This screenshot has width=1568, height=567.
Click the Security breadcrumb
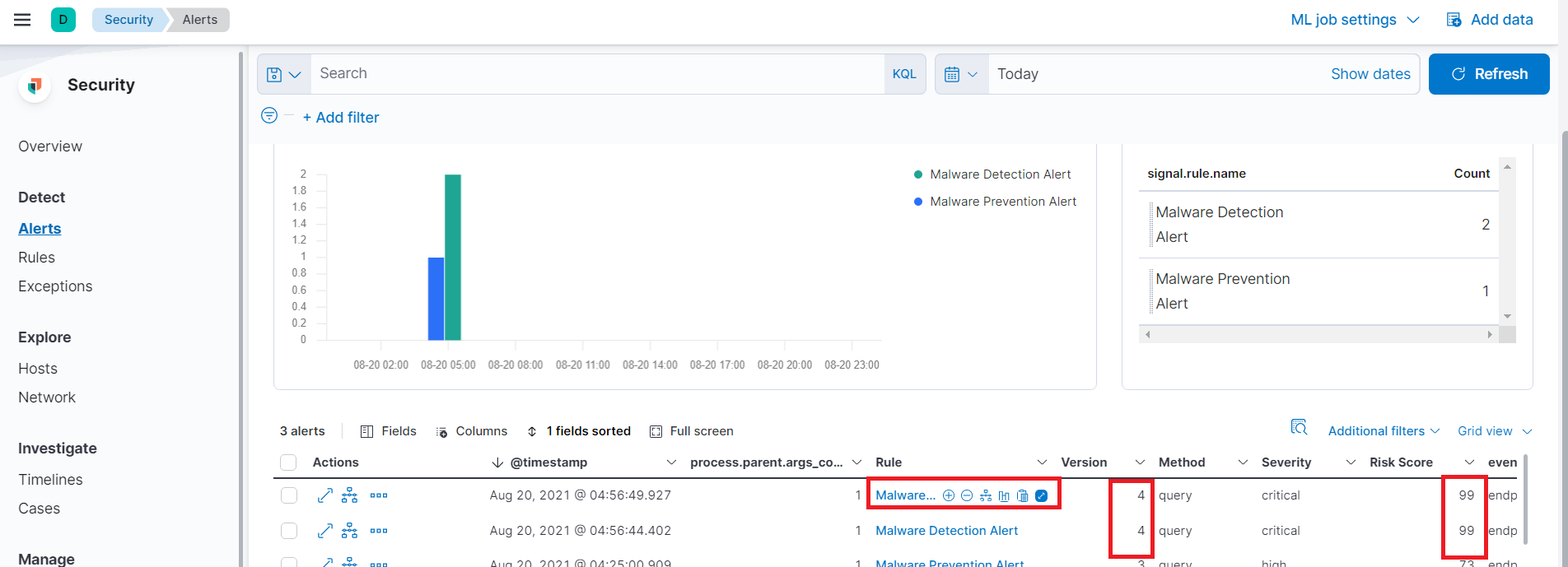click(128, 20)
